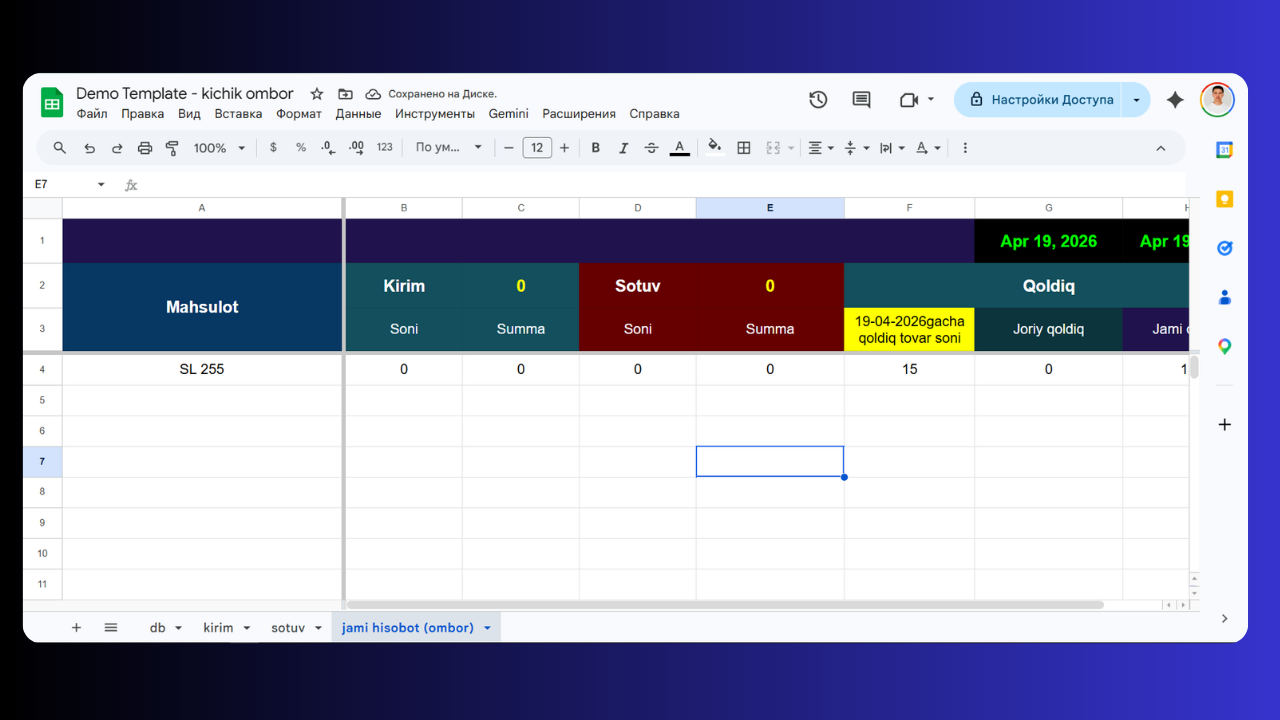The width and height of the screenshot is (1280, 720).
Task: Open Google Keep side panel icon
Action: 1224,199
